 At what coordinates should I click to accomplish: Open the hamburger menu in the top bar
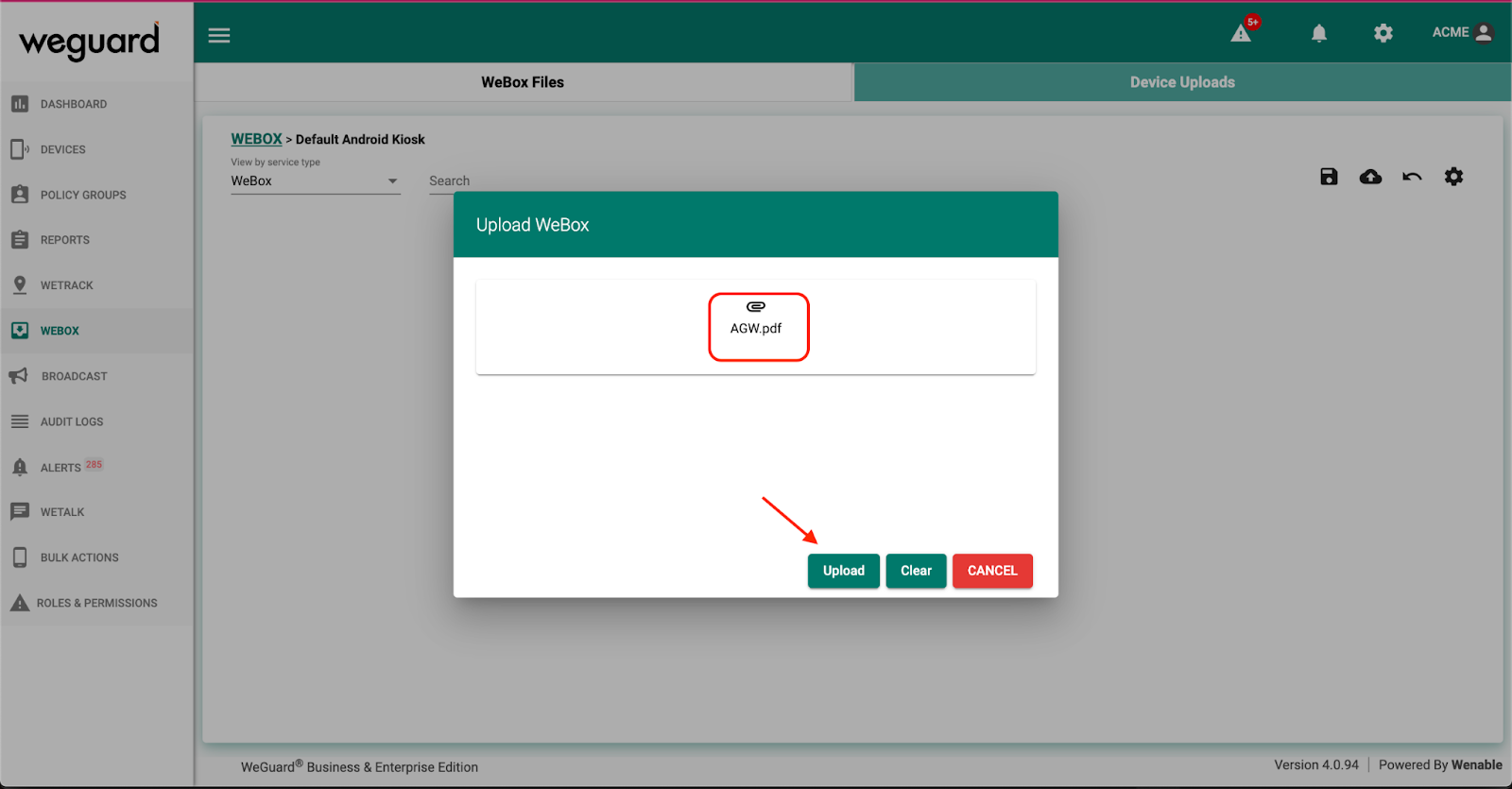(219, 36)
